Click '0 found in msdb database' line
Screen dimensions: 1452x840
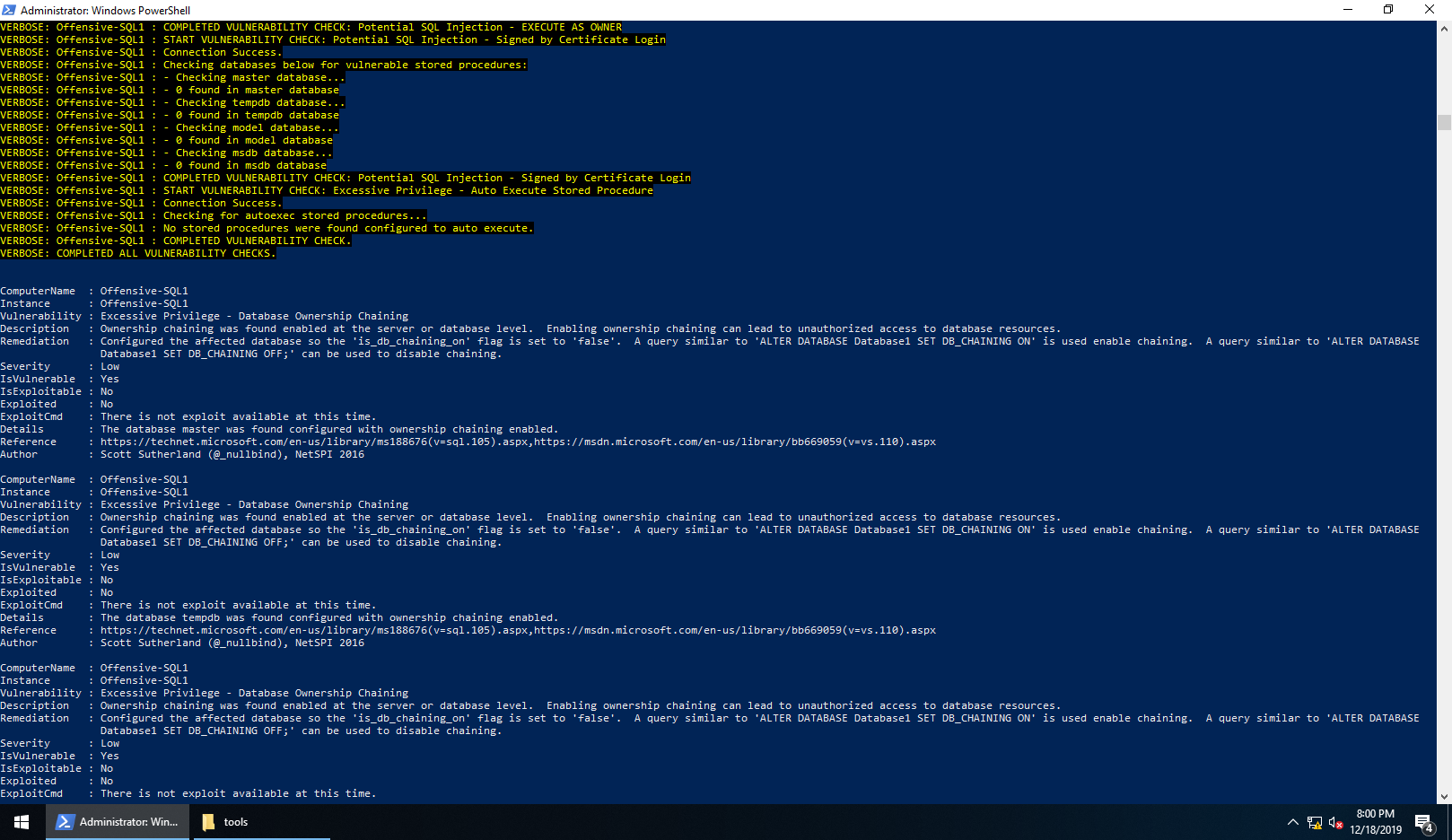[163, 165]
